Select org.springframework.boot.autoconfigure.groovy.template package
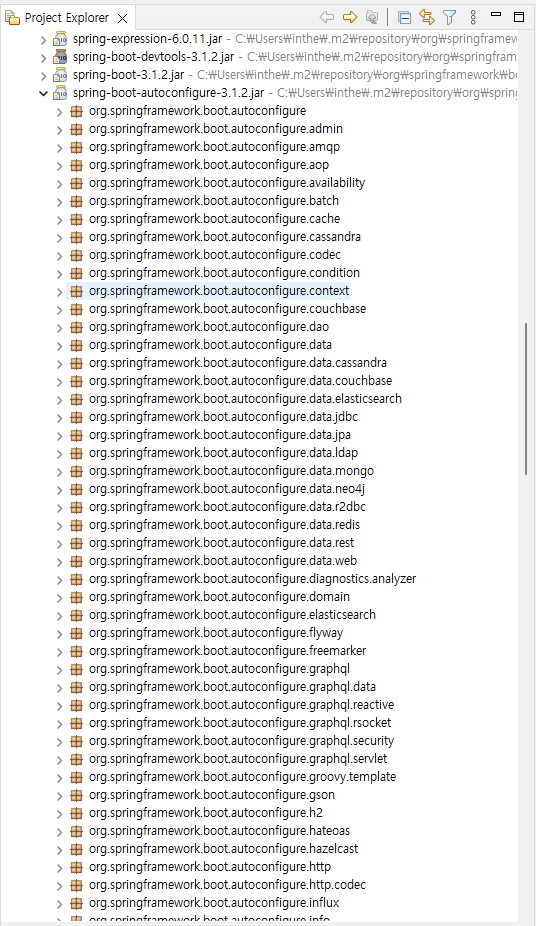Viewport: 536px width, 926px height. pos(242,777)
